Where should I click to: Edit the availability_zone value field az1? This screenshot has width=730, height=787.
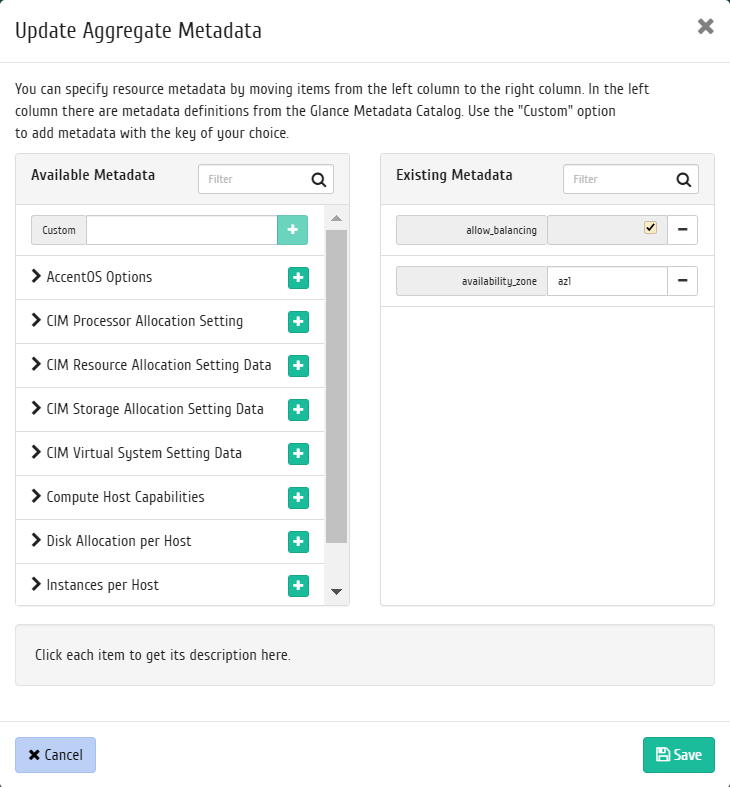pos(607,281)
